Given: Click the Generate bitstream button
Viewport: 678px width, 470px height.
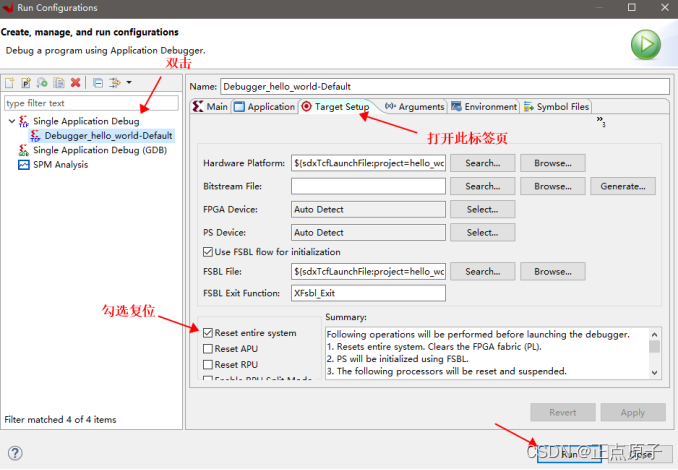Looking at the screenshot, I should coord(623,186).
